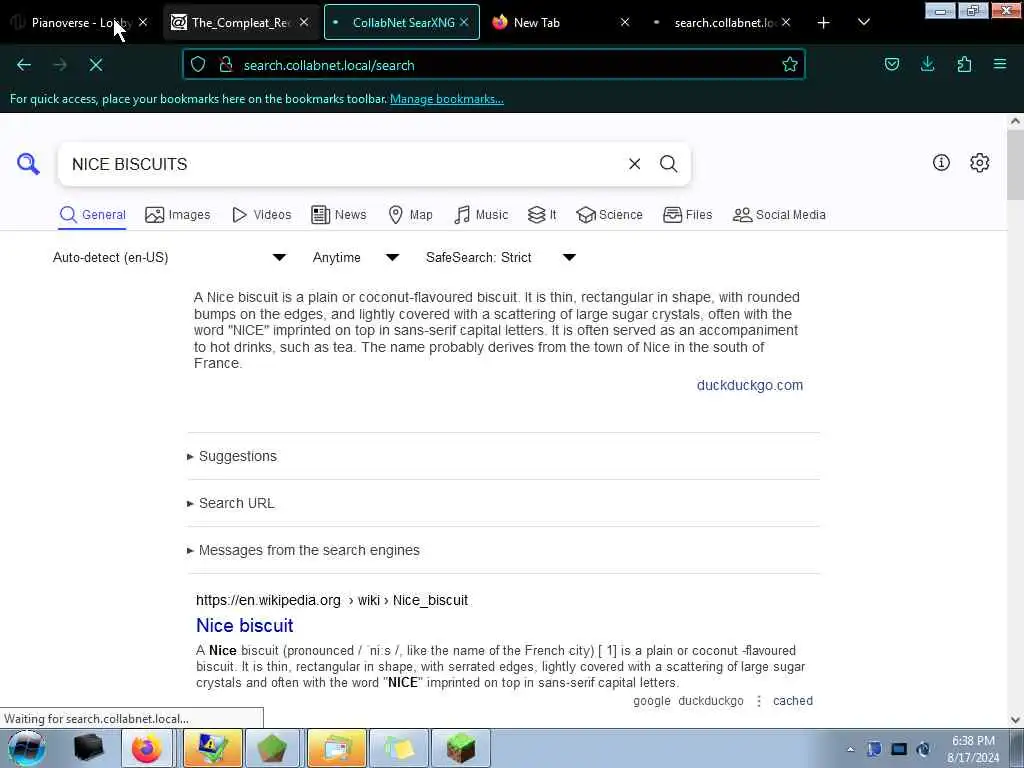Close the Pianoverse tab
Screen dimensions: 1024x768
click(x=143, y=22)
